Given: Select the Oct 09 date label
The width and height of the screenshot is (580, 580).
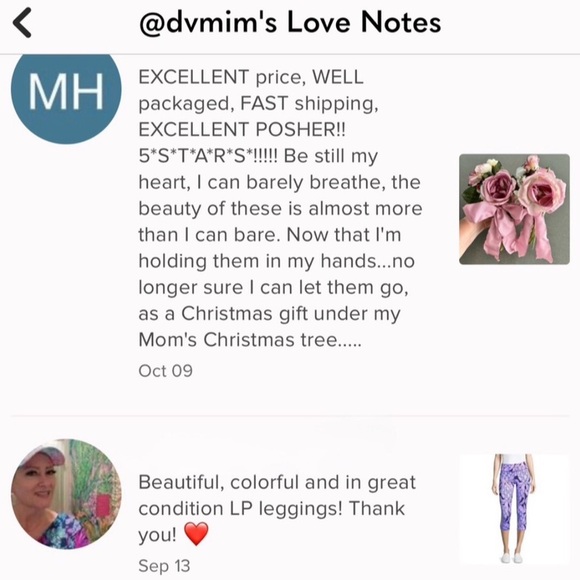Looking at the screenshot, I should tap(165, 371).
